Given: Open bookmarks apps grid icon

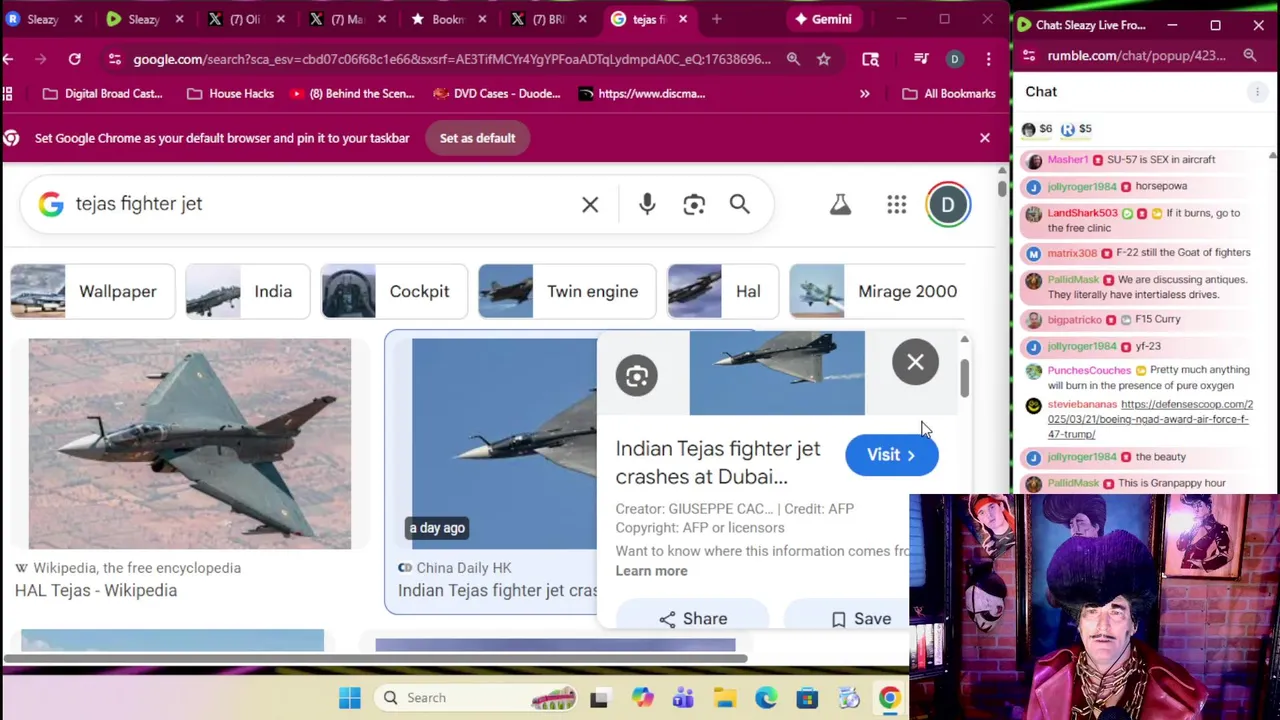Looking at the screenshot, I should 8,93.
